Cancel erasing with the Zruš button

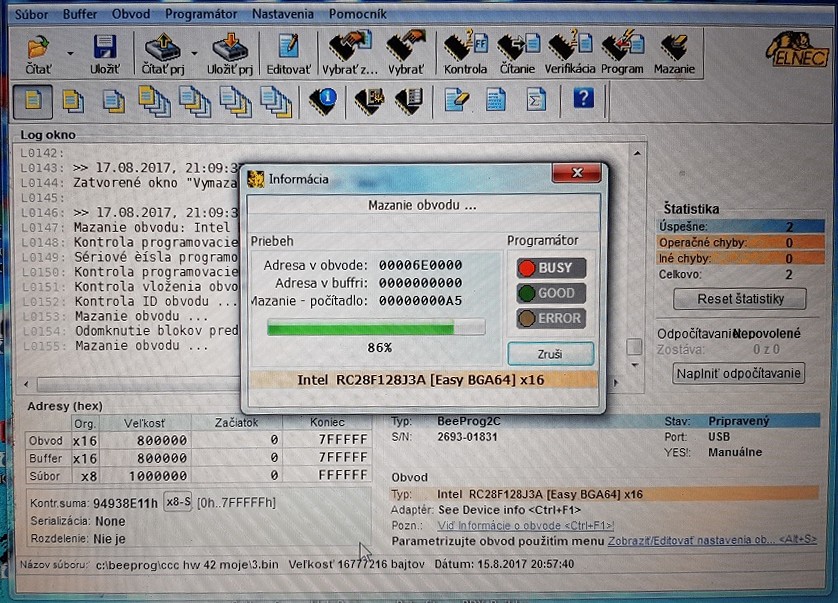[550, 354]
